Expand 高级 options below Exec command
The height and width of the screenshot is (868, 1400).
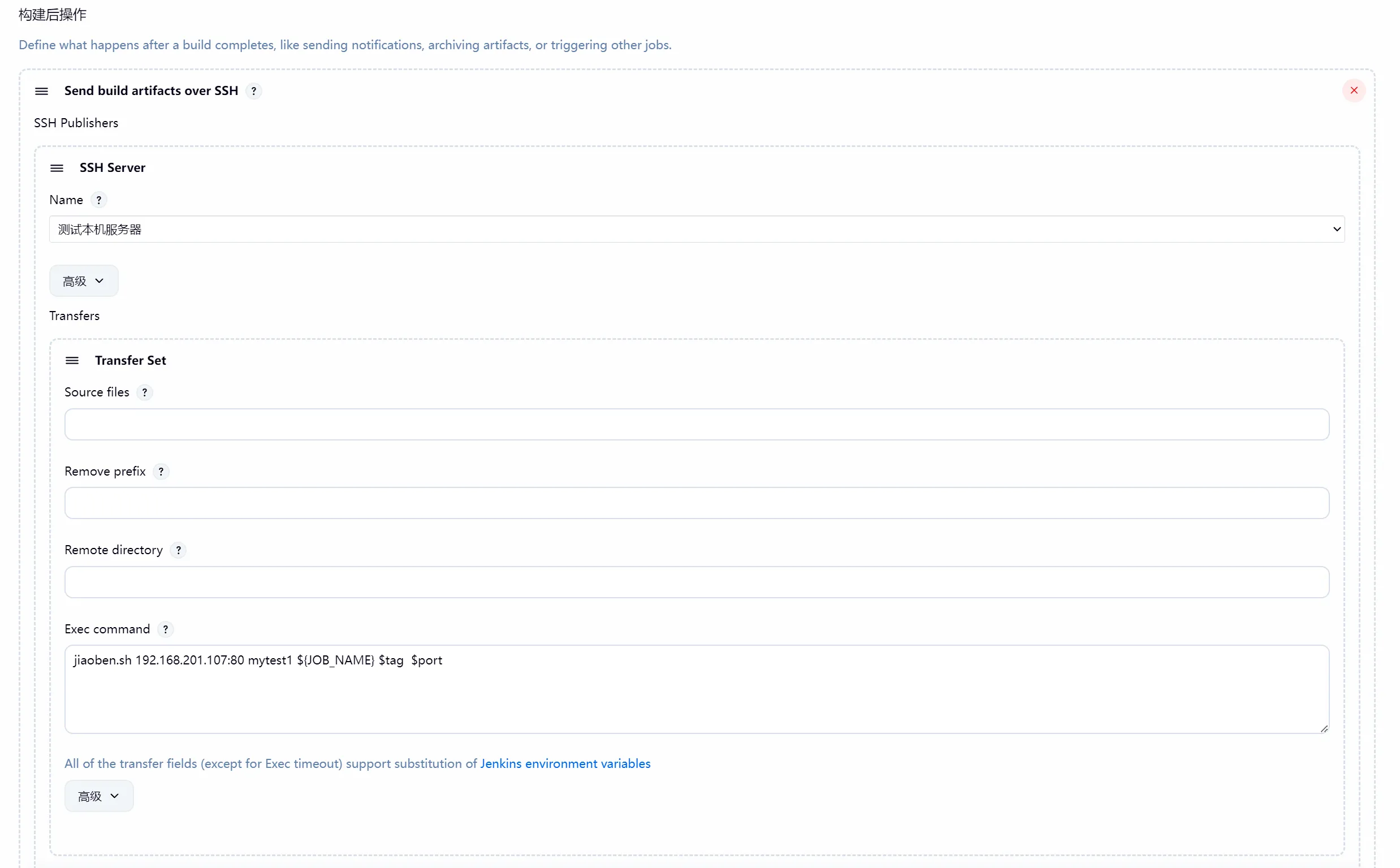99,796
